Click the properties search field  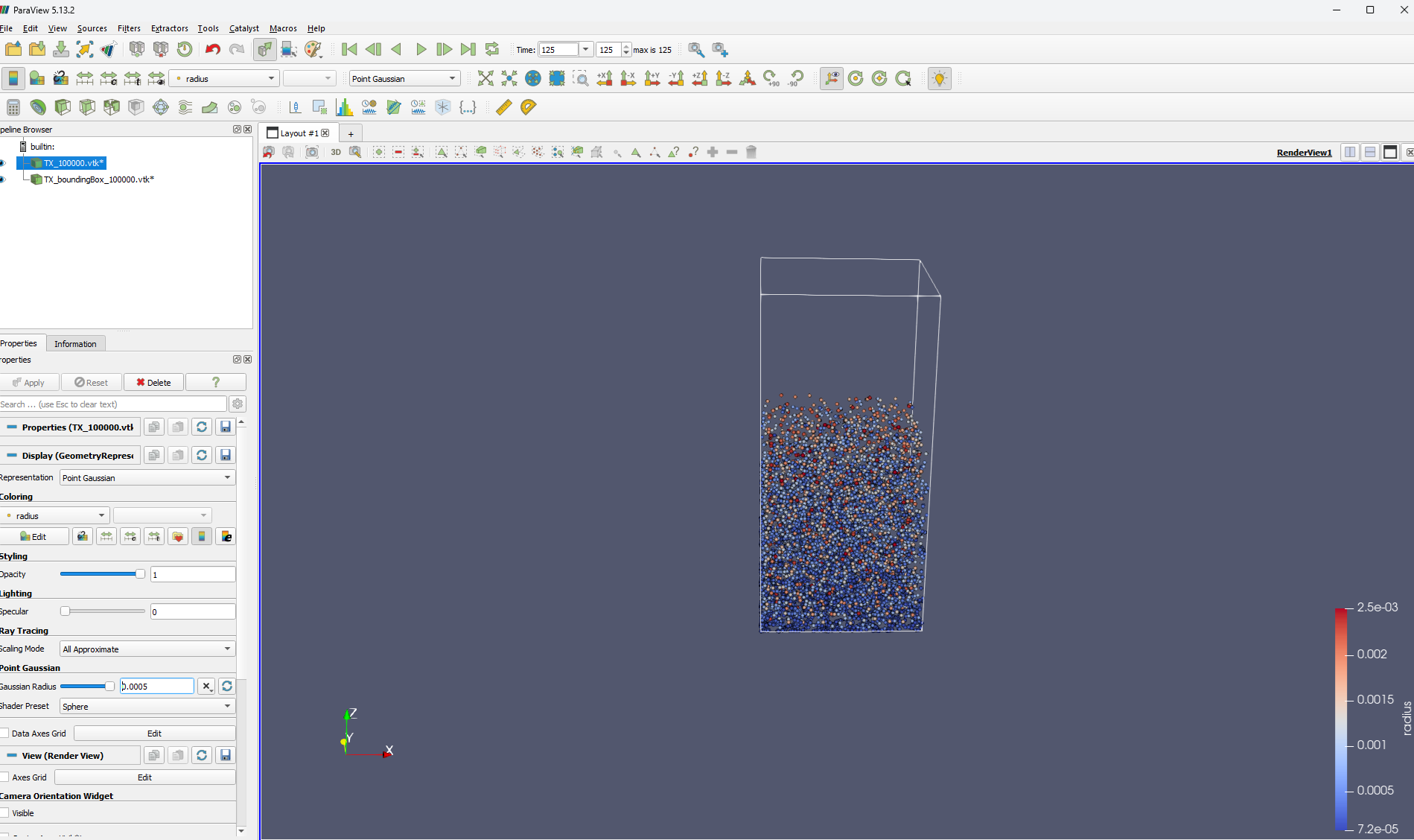click(113, 404)
